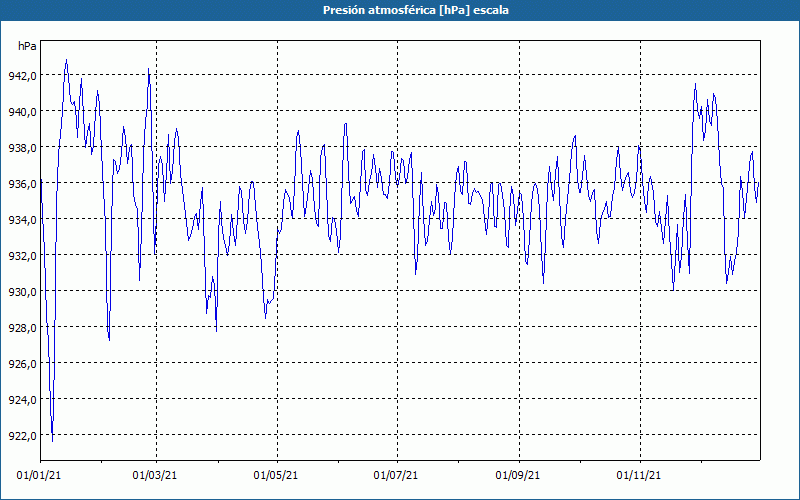This screenshot has height=500, width=800.
Task: Select the 924,0 y-axis value
Action: (22, 399)
